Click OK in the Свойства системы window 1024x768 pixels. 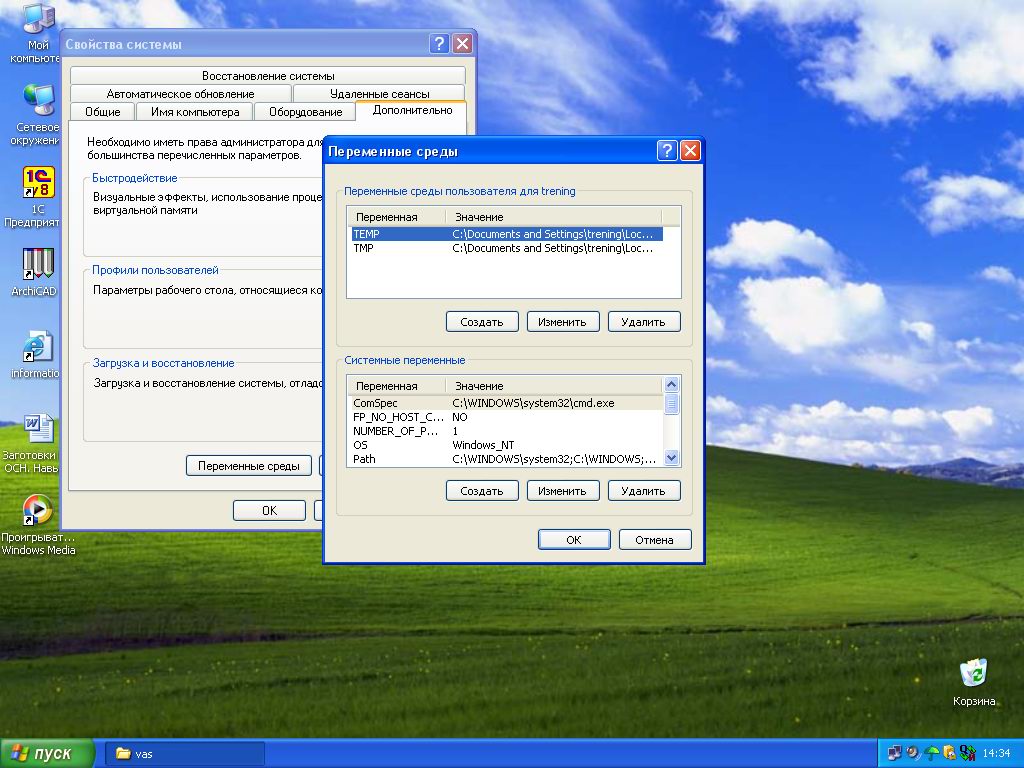click(x=269, y=510)
